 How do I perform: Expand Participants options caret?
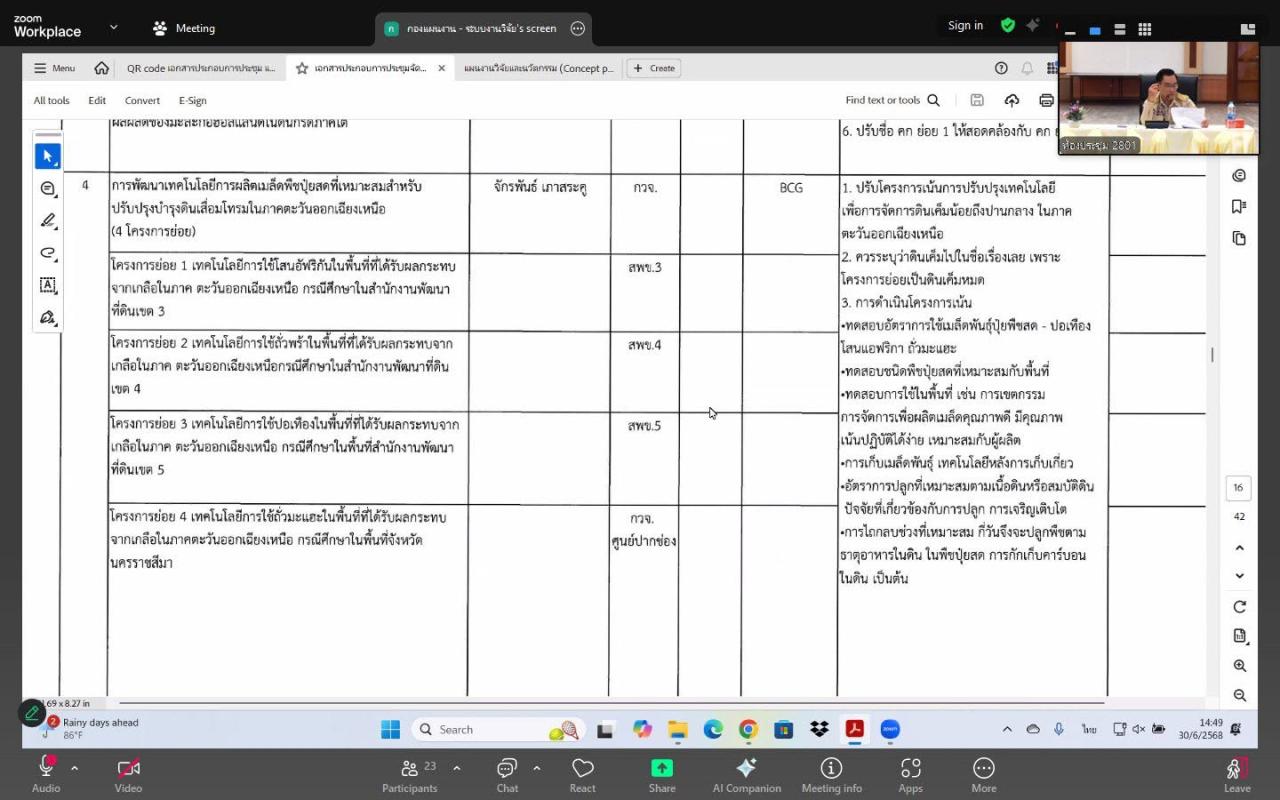pyautogui.click(x=457, y=768)
